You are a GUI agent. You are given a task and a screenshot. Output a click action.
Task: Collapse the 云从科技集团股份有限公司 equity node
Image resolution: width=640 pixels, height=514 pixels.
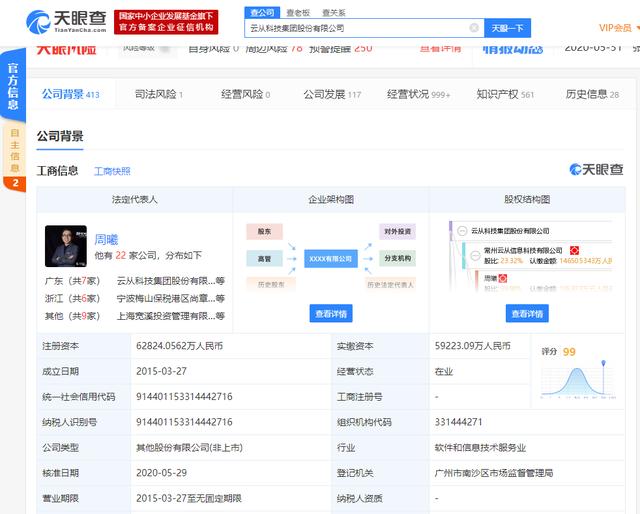(x=462, y=231)
